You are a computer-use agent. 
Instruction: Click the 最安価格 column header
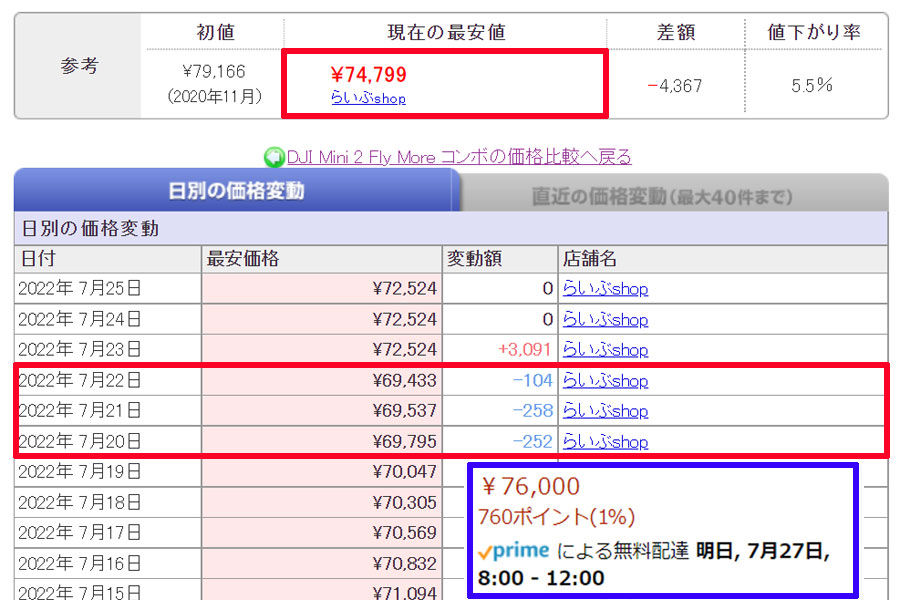point(321,259)
